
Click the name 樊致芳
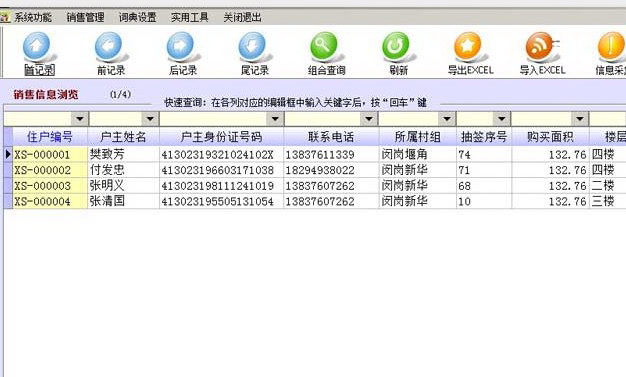click(x=107, y=154)
